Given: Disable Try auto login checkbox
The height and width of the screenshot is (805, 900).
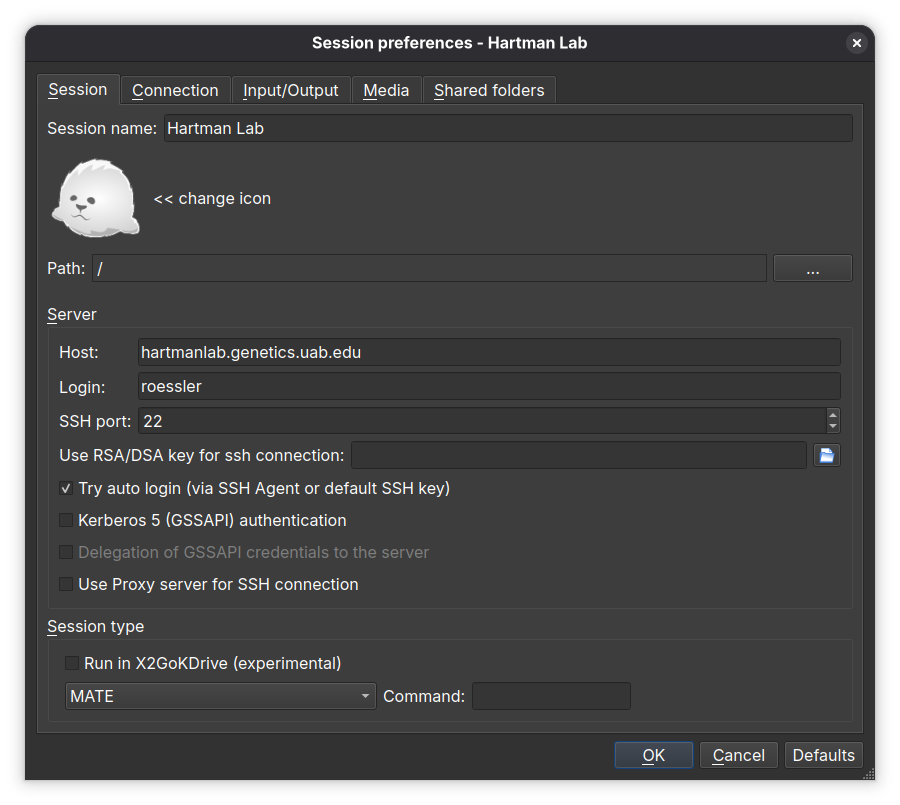Looking at the screenshot, I should pyautogui.click(x=66, y=489).
